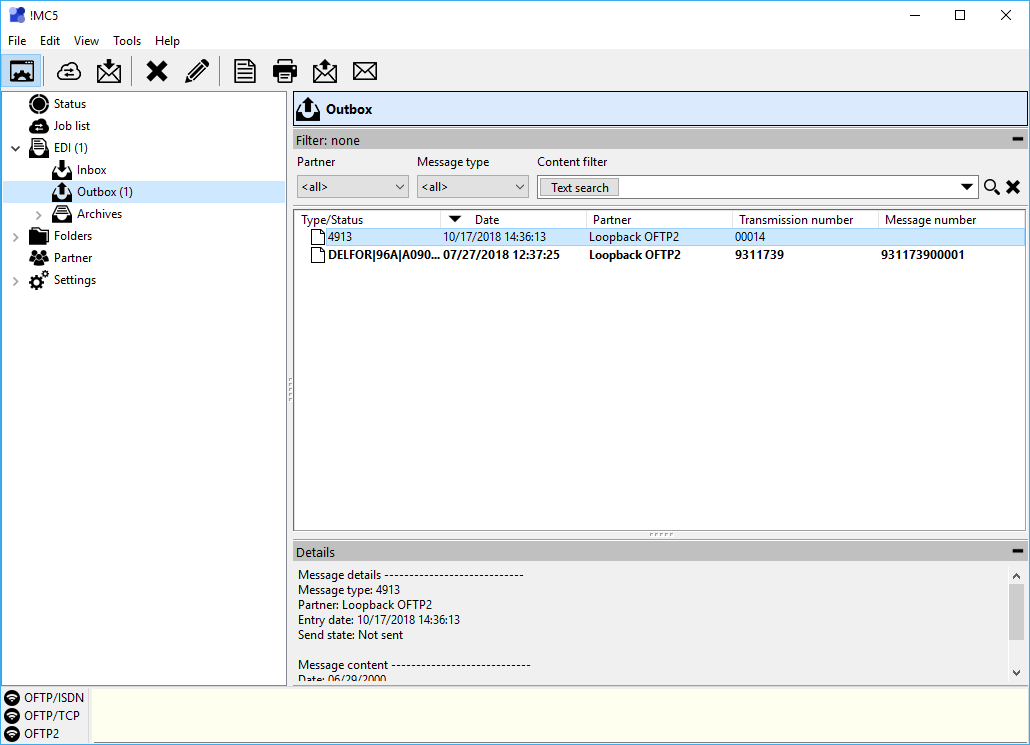This screenshot has height=745, width=1030.
Task: Click the picture view toolbar icon
Action: [22, 71]
